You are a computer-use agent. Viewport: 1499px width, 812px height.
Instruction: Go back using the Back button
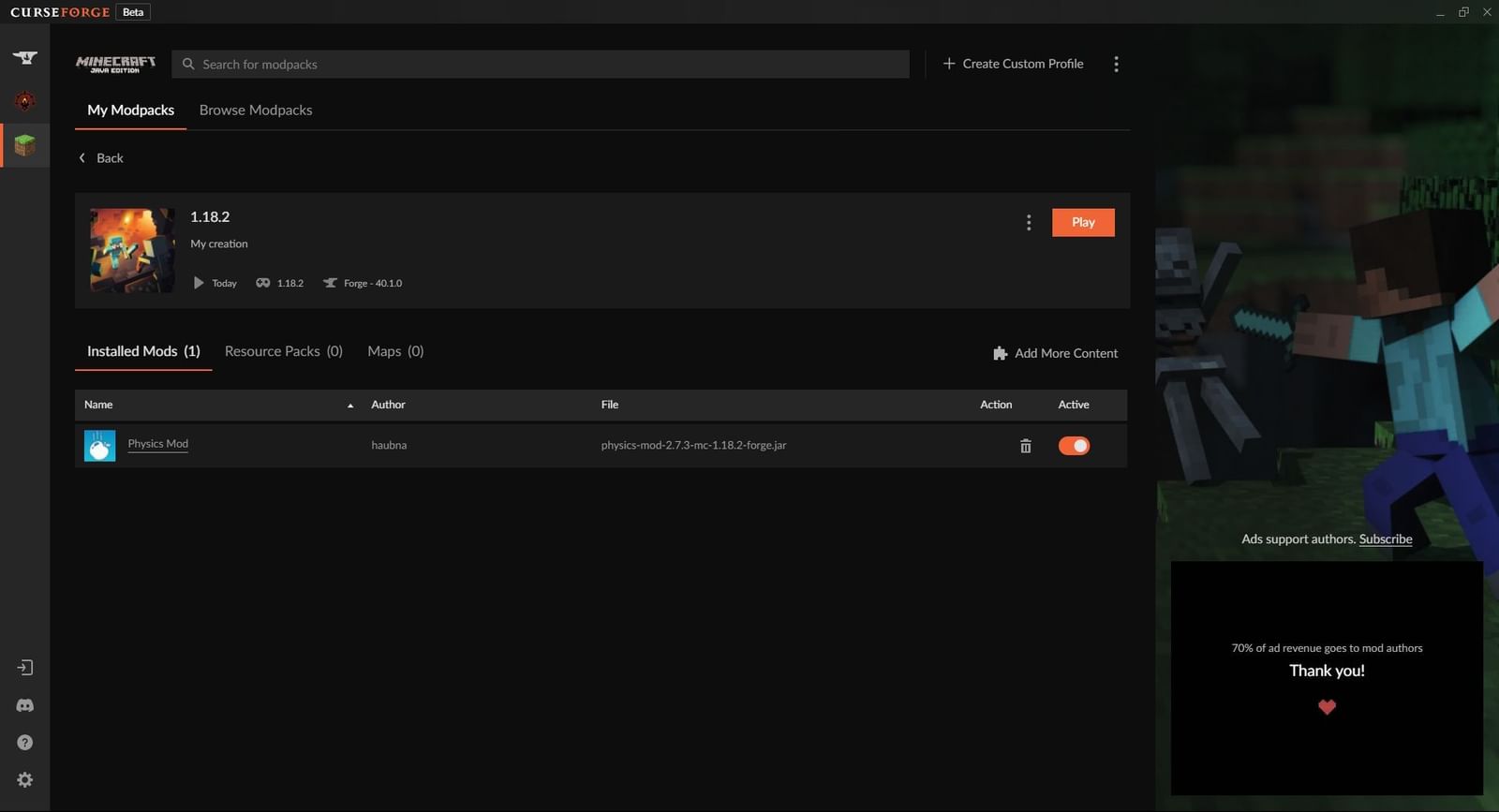101,158
